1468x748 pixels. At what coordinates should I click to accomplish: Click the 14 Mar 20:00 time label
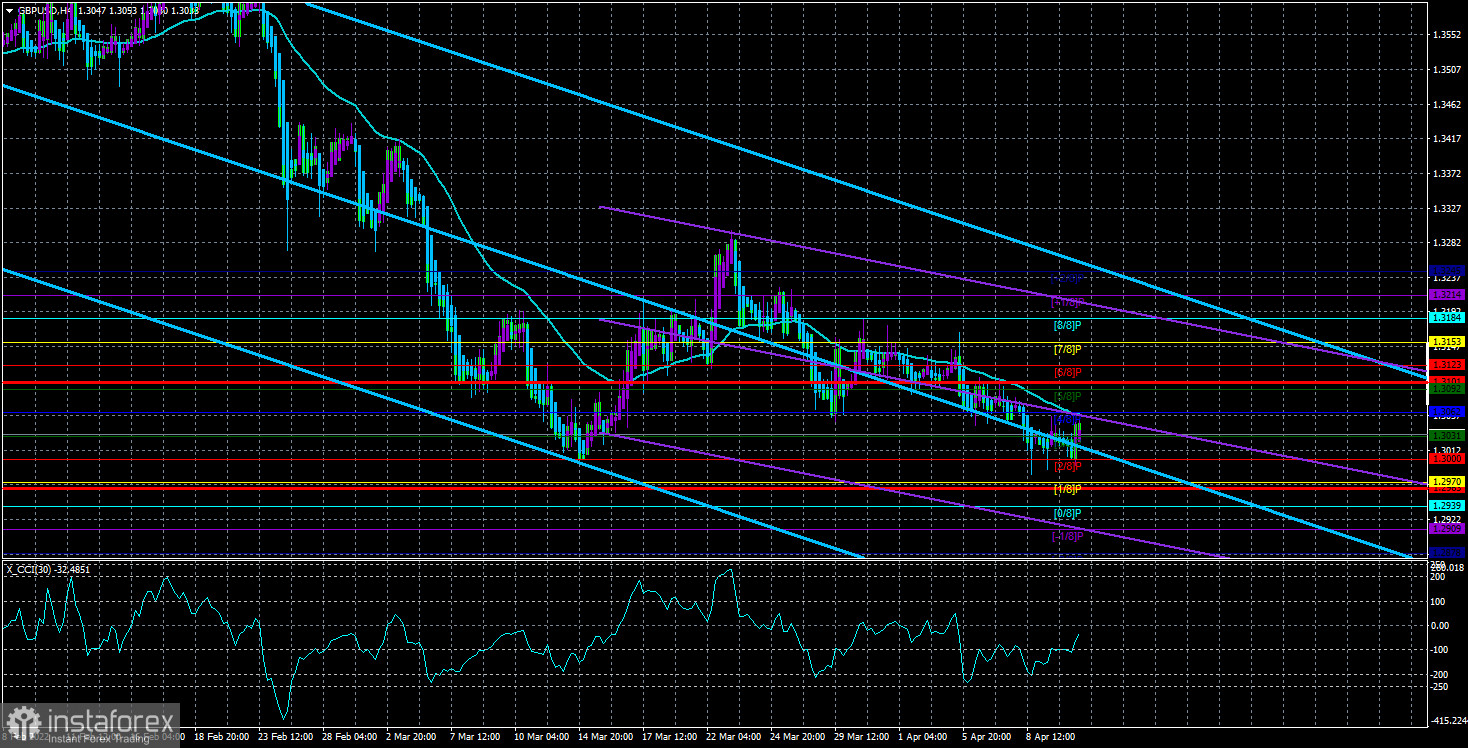click(x=605, y=737)
